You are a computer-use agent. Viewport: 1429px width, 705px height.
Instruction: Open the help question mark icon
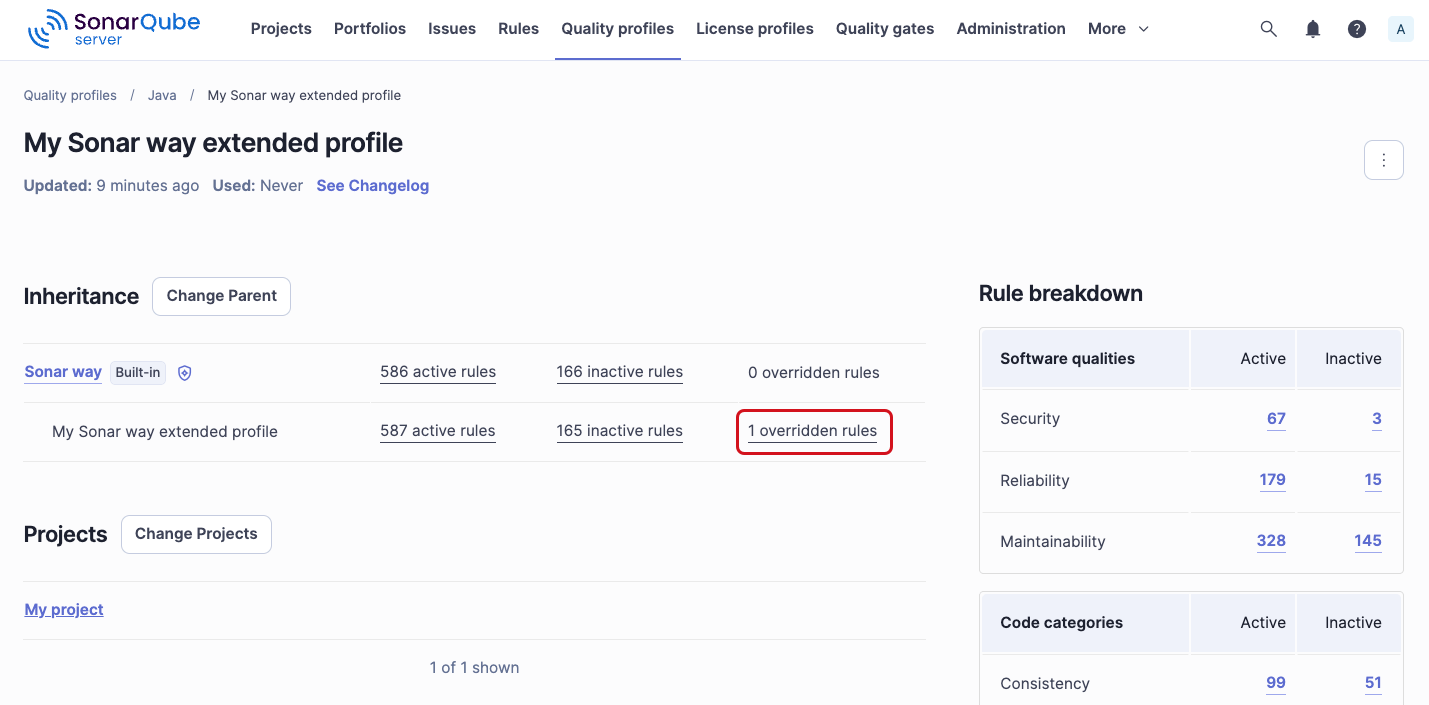[x=1357, y=29]
